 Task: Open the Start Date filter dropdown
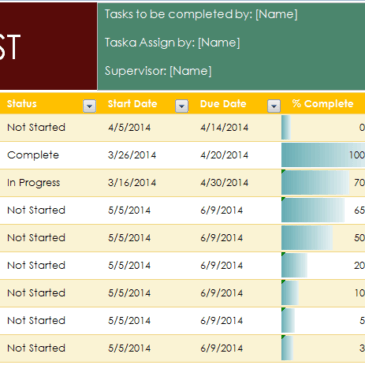(182, 106)
